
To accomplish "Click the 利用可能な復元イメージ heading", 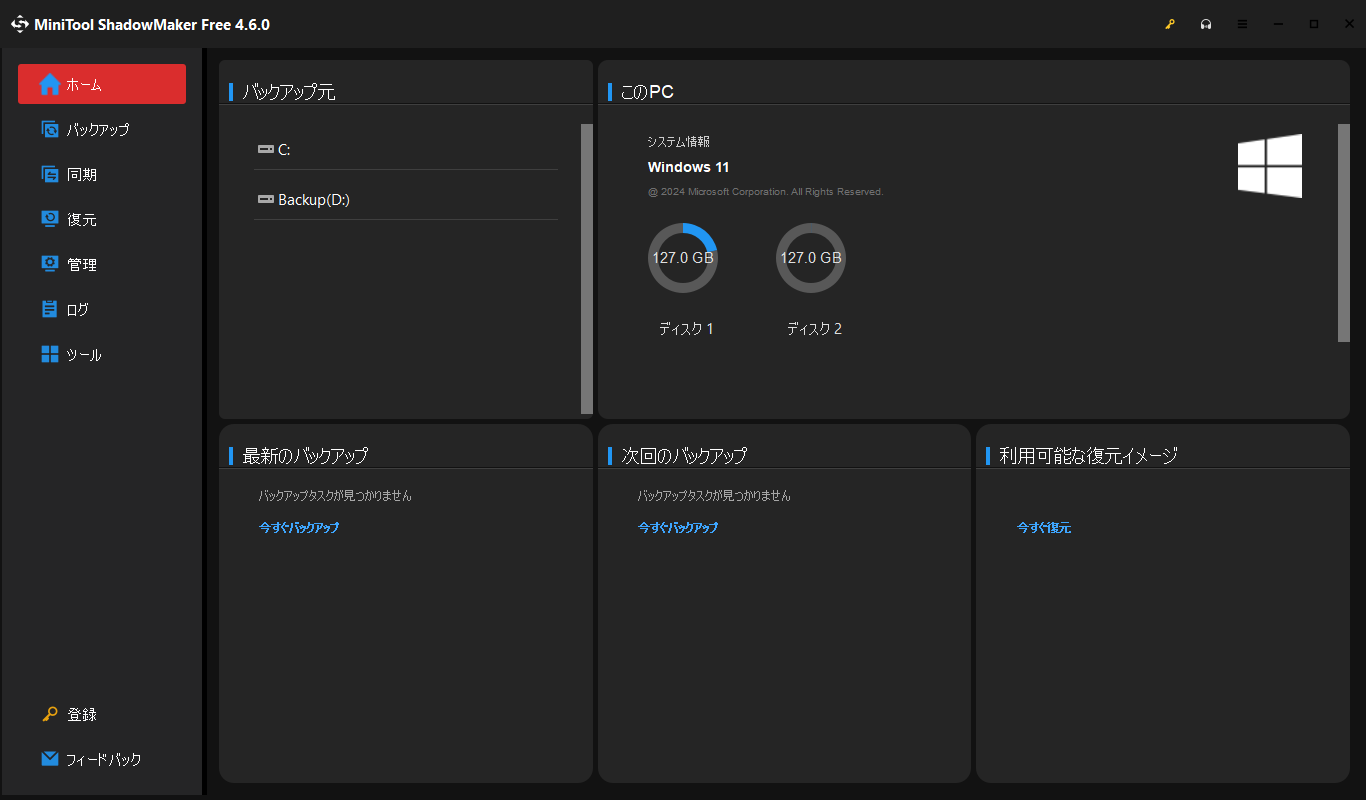I will 1089,455.
